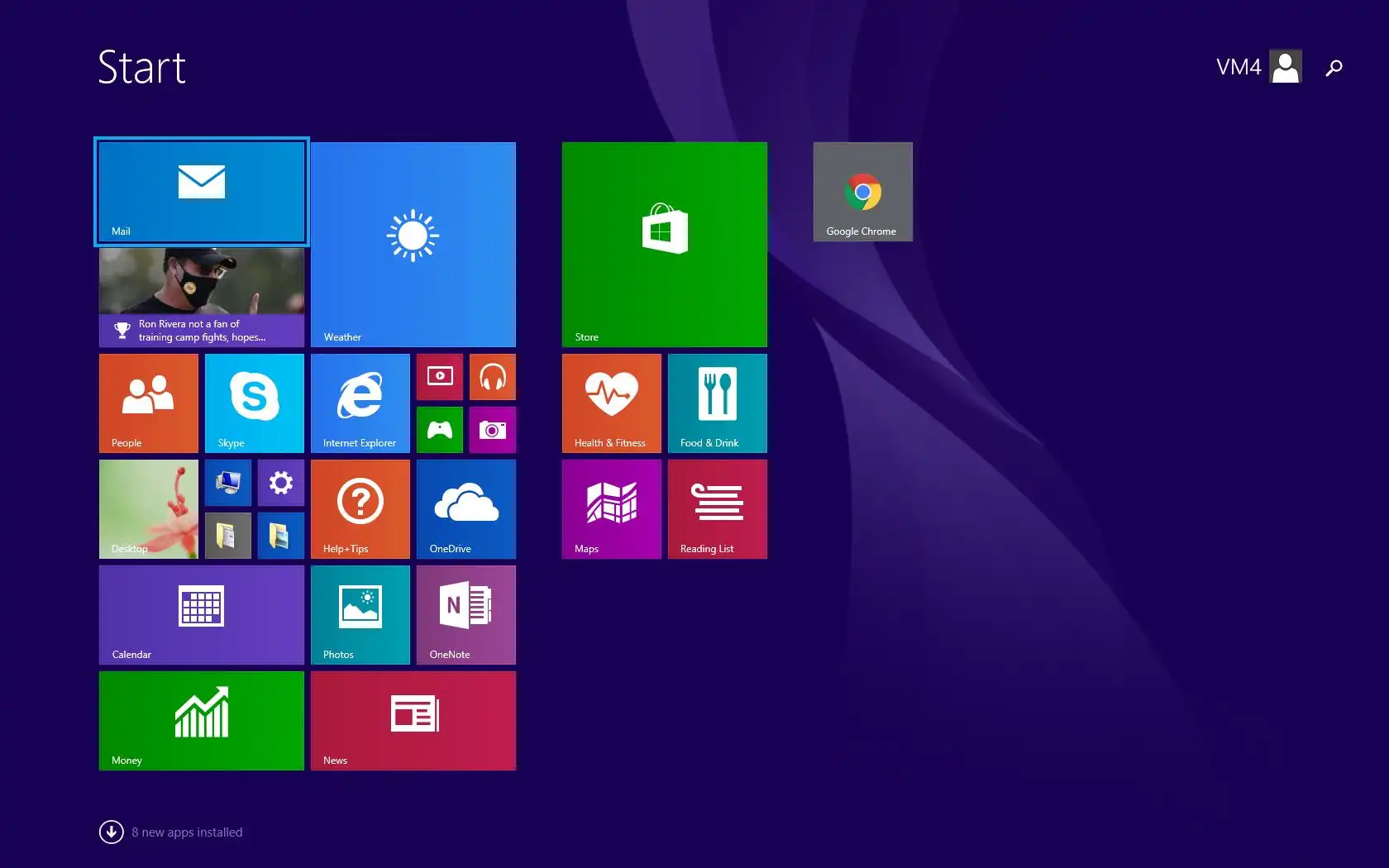Open the small Music headphones tile
Viewport: 1389px width, 868px height.
[x=493, y=377]
